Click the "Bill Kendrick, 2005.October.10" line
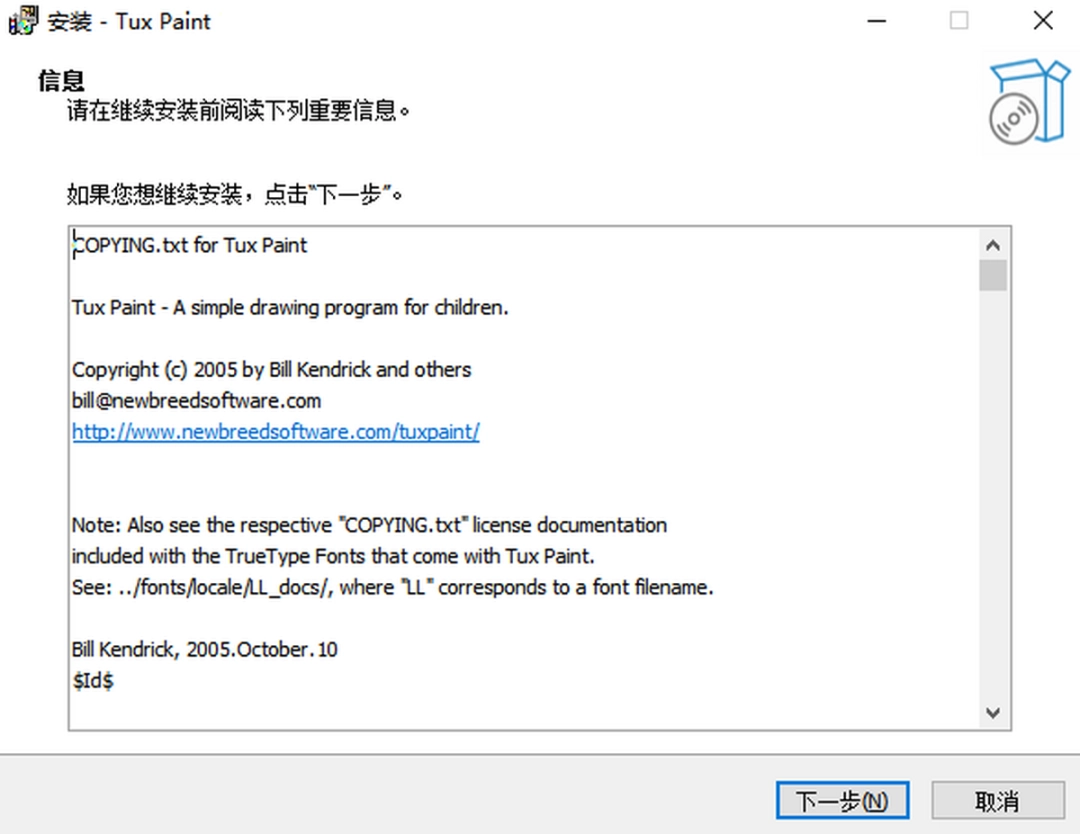Image resolution: width=1080 pixels, height=834 pixels. 204,650
